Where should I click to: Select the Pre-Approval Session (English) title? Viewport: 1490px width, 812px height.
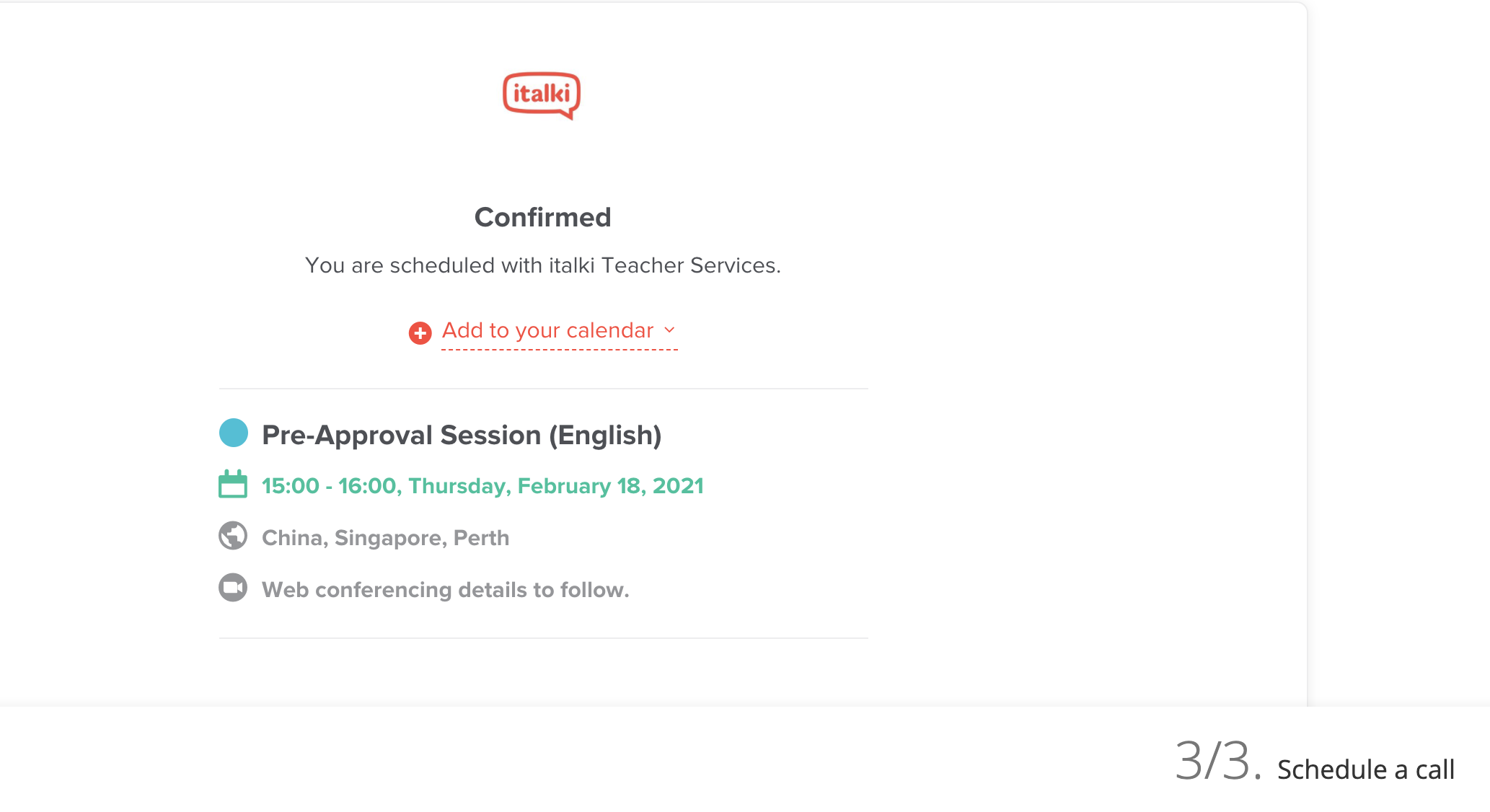tap(462, 435)
